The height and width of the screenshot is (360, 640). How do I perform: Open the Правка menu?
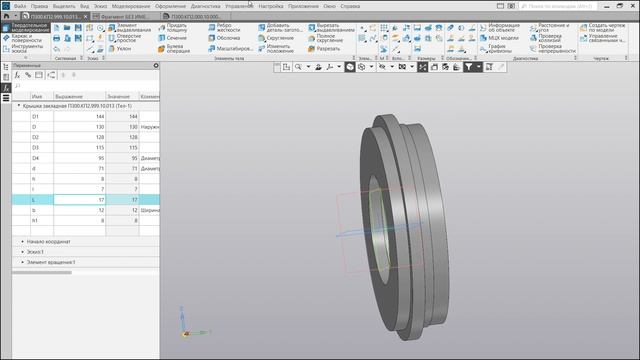coord(39,6)
